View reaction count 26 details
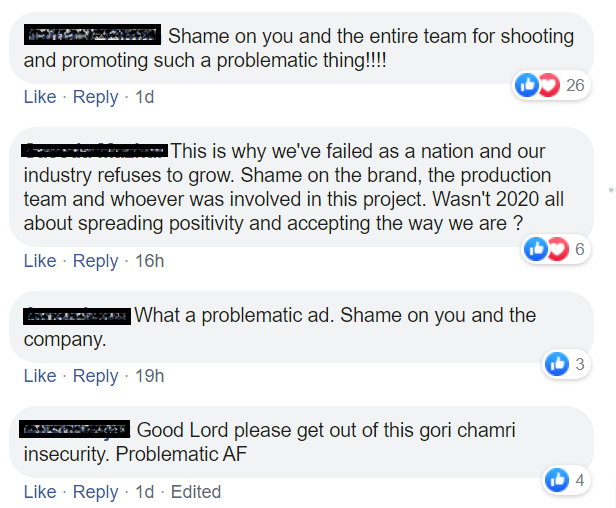The image size is (616, 508). 575,85
